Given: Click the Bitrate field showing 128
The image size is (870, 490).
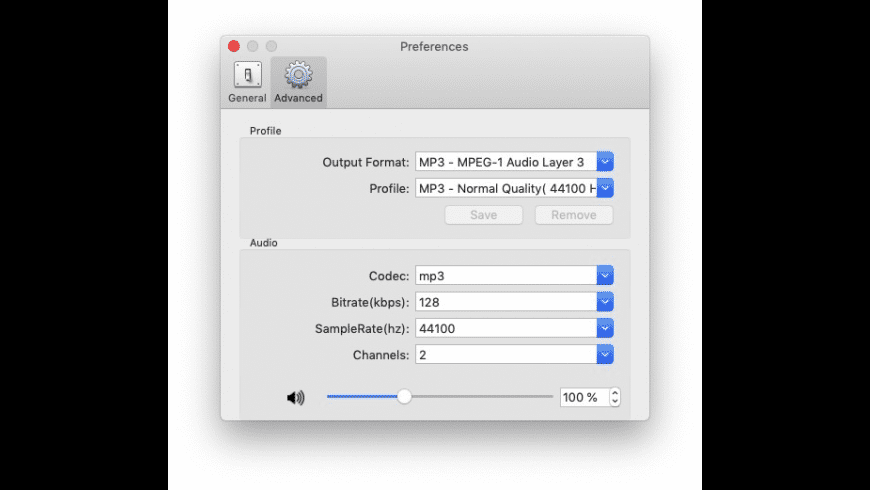Looking at the screenshot, I should pos(506,302).
